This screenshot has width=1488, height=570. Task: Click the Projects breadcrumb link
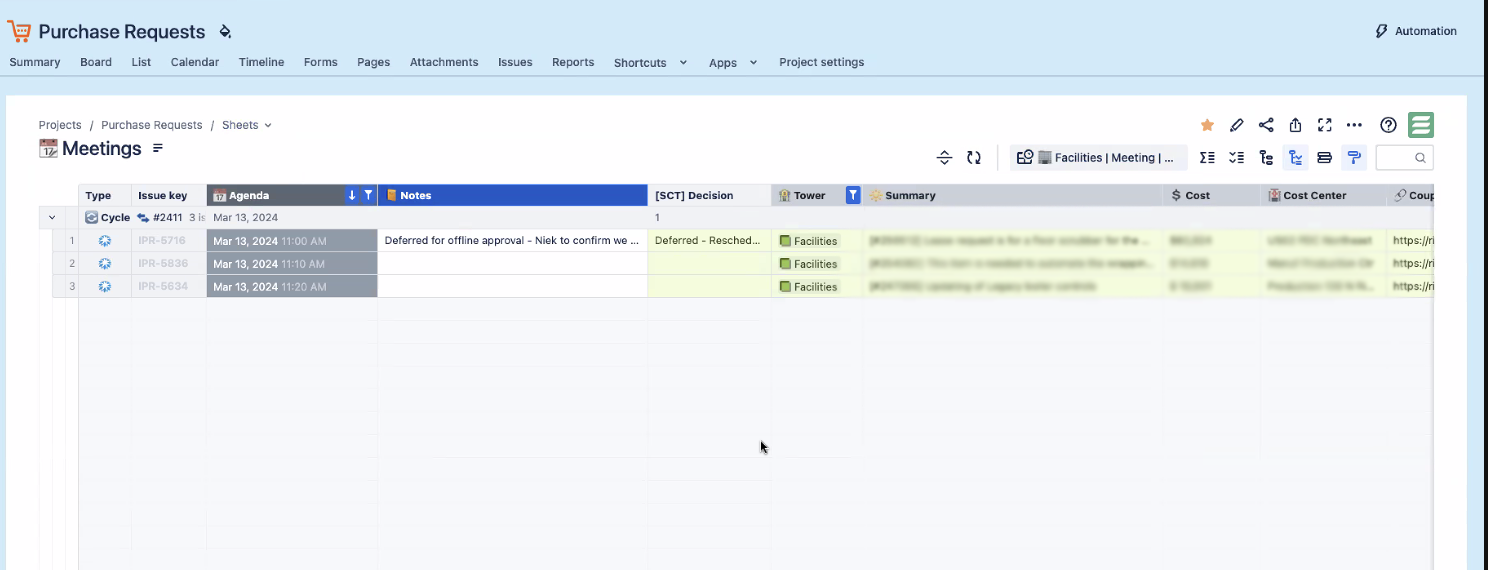pyautogui.click(x=60, y=125)
